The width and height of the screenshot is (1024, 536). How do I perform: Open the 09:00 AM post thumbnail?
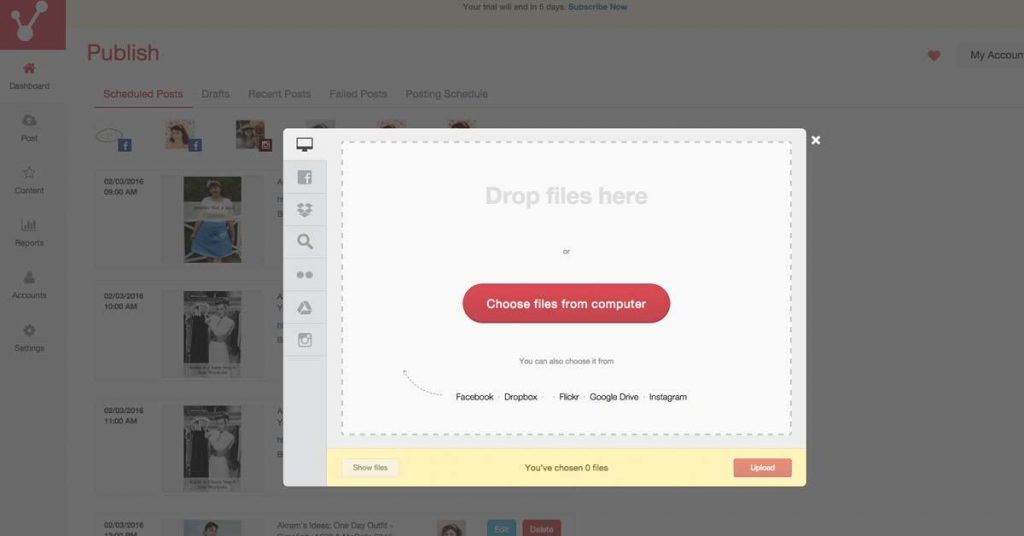212,219
